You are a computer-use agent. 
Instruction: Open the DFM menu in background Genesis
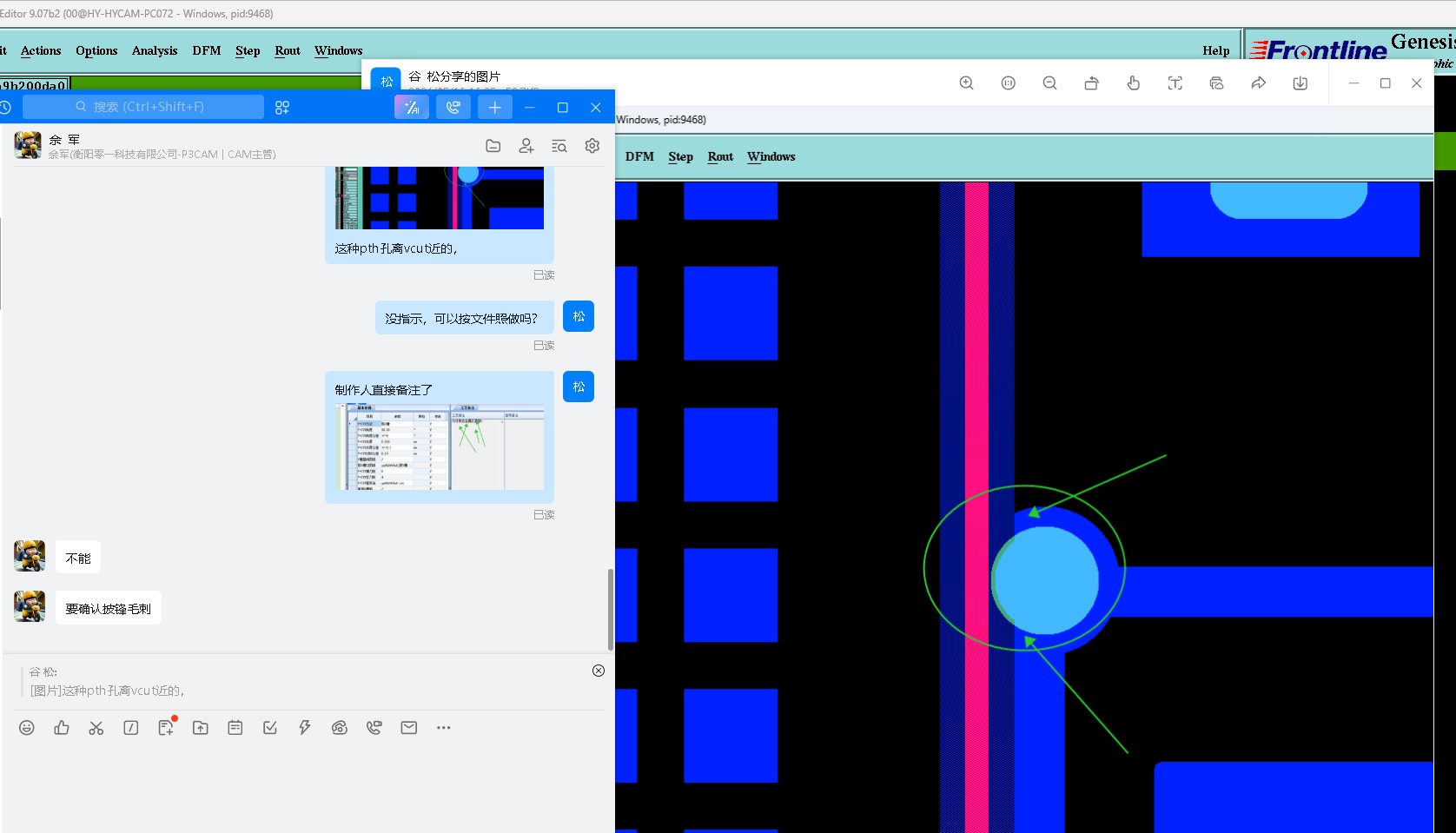[207, 50]
